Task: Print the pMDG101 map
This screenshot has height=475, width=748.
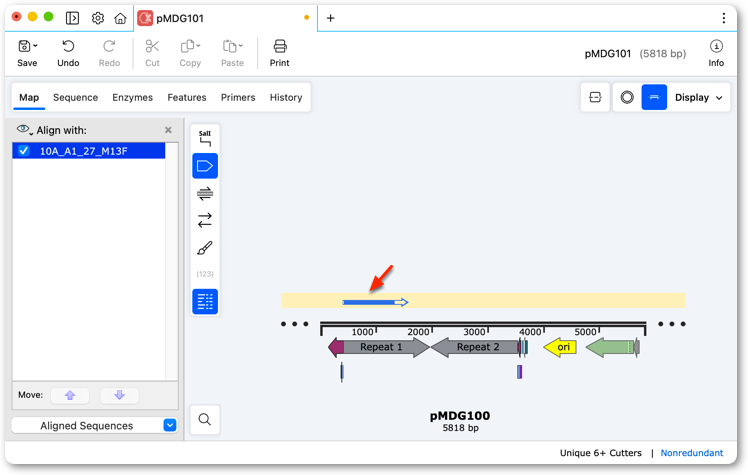Action: 280,53
